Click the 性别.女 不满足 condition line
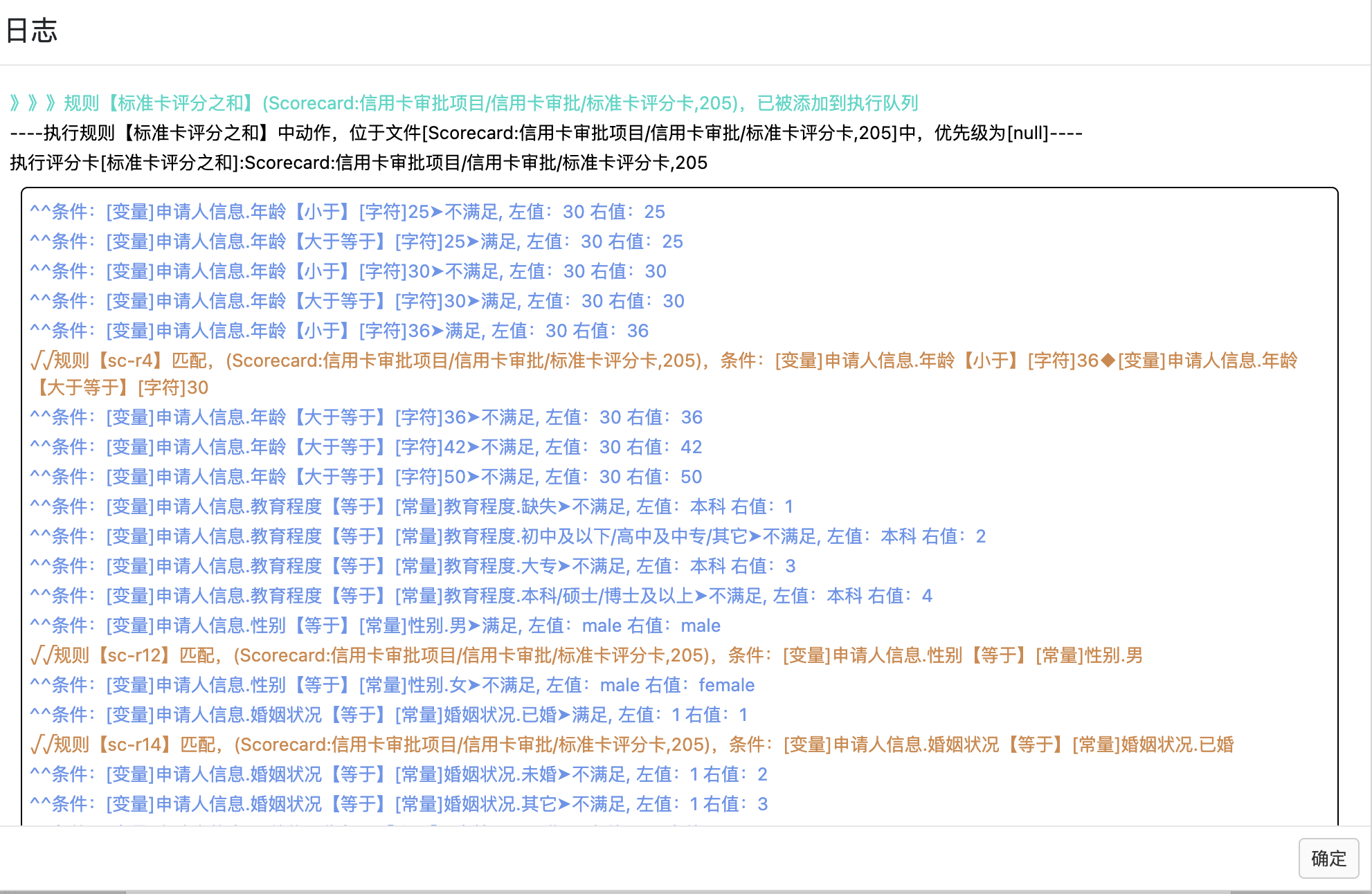1372x894 pixels. coord(392,685)
